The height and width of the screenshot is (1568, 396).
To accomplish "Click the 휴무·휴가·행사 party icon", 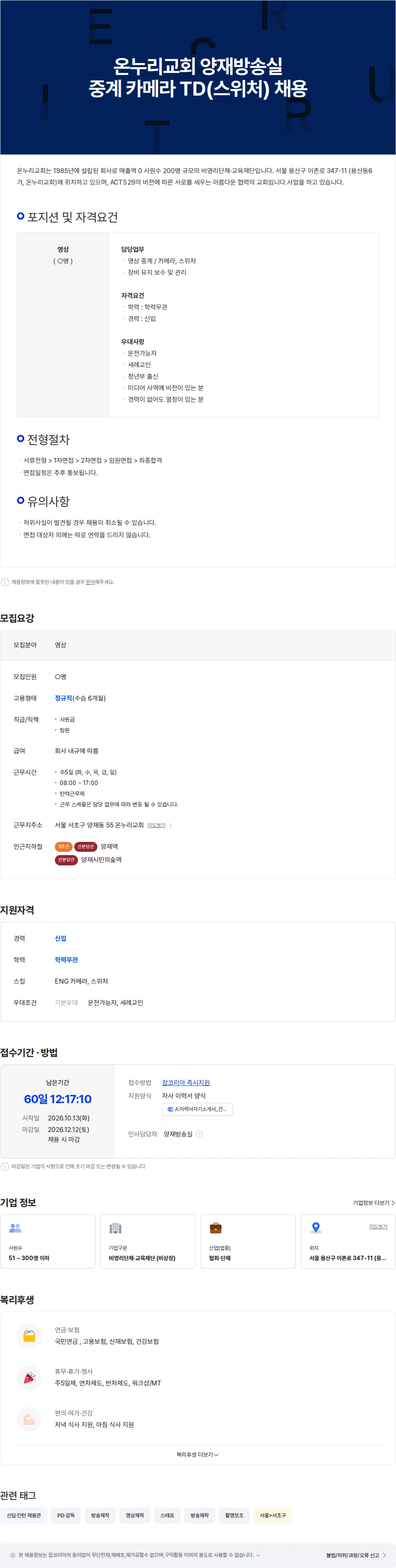I will (x=29, y=1378).
